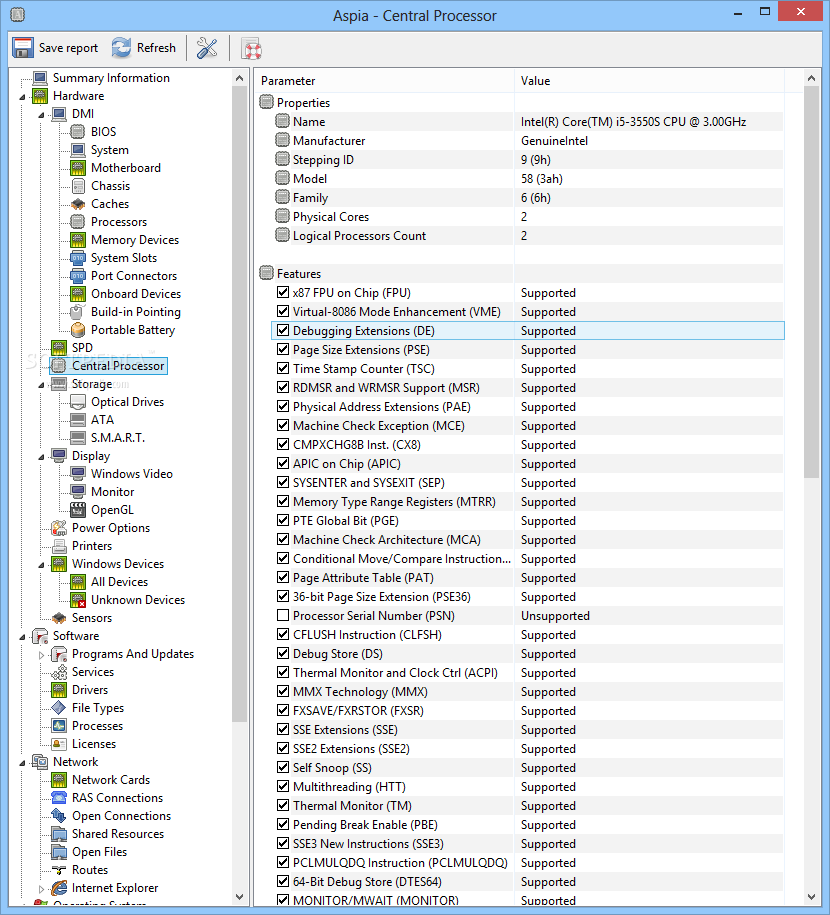Select the Drivers tree entry
The image size is (830, 915).
pos(90,690)
